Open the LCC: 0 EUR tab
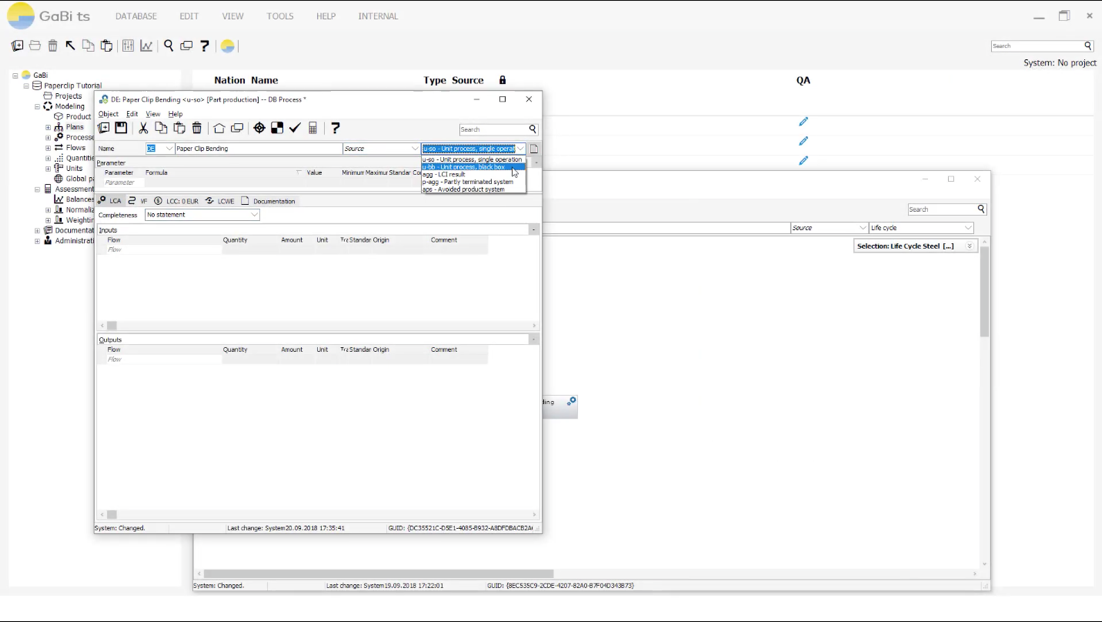Image resolution: width=1102 pixels, height=622 pixels. (176, 201)
